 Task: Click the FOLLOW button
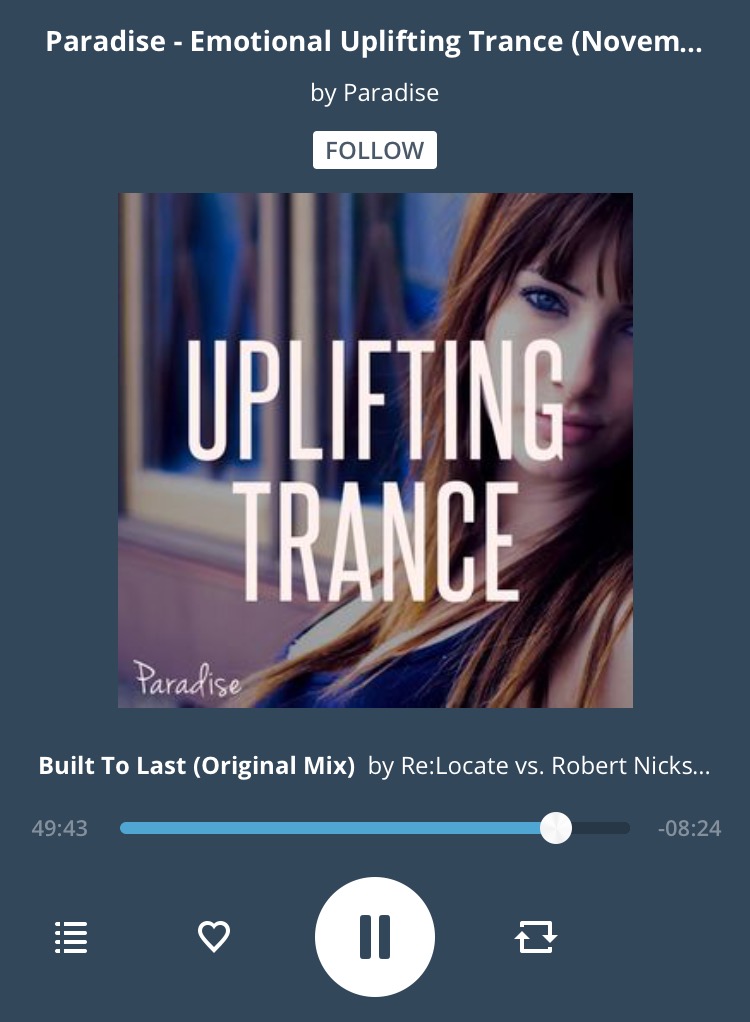375,150
